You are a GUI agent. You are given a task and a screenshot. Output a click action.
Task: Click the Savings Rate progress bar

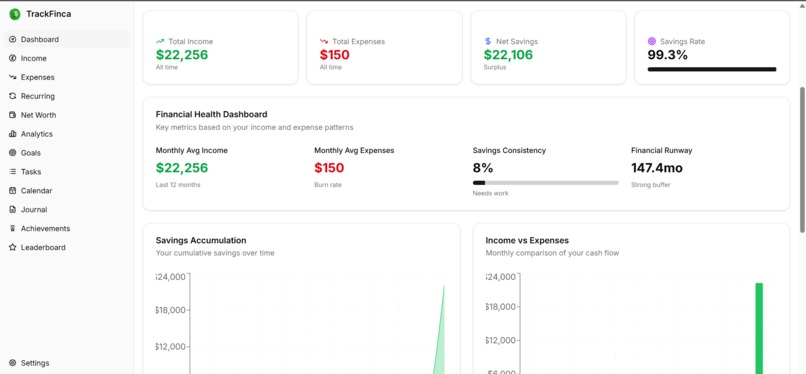tap(712, 69)
